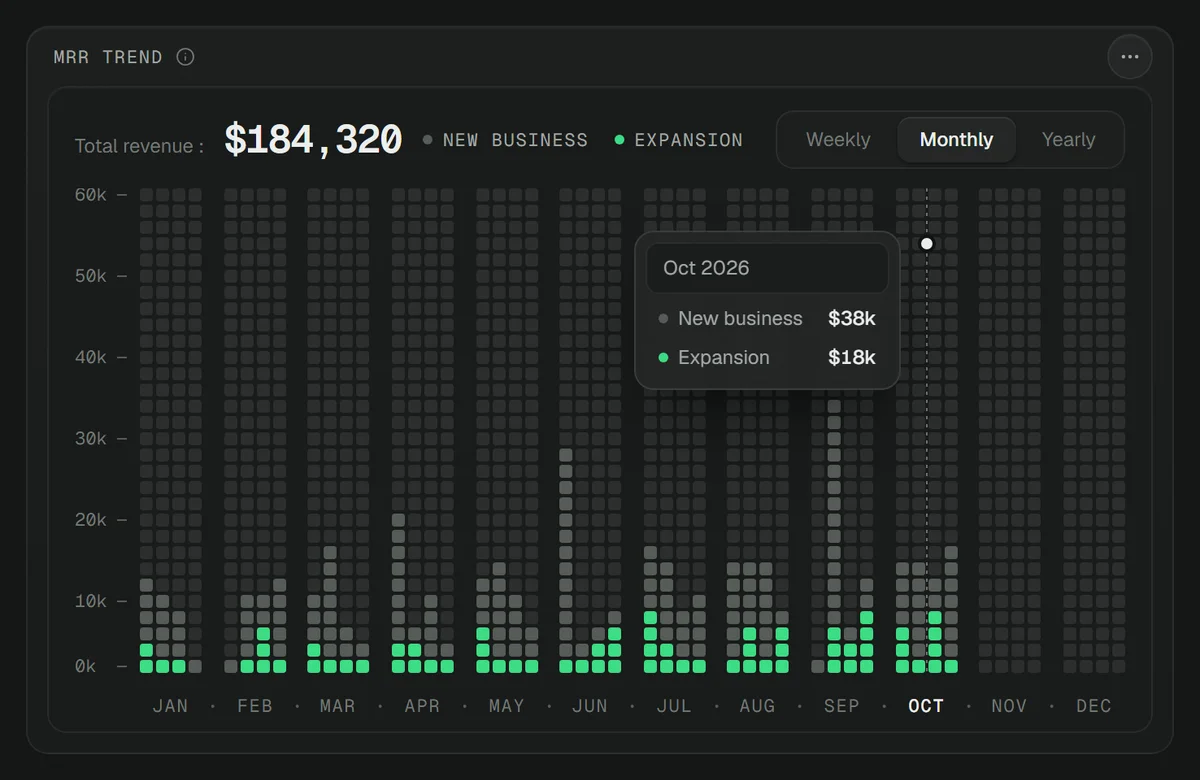The image size is (1200, 780).
Task: Click the New business tooltip row label
Action: click(740, 318)
